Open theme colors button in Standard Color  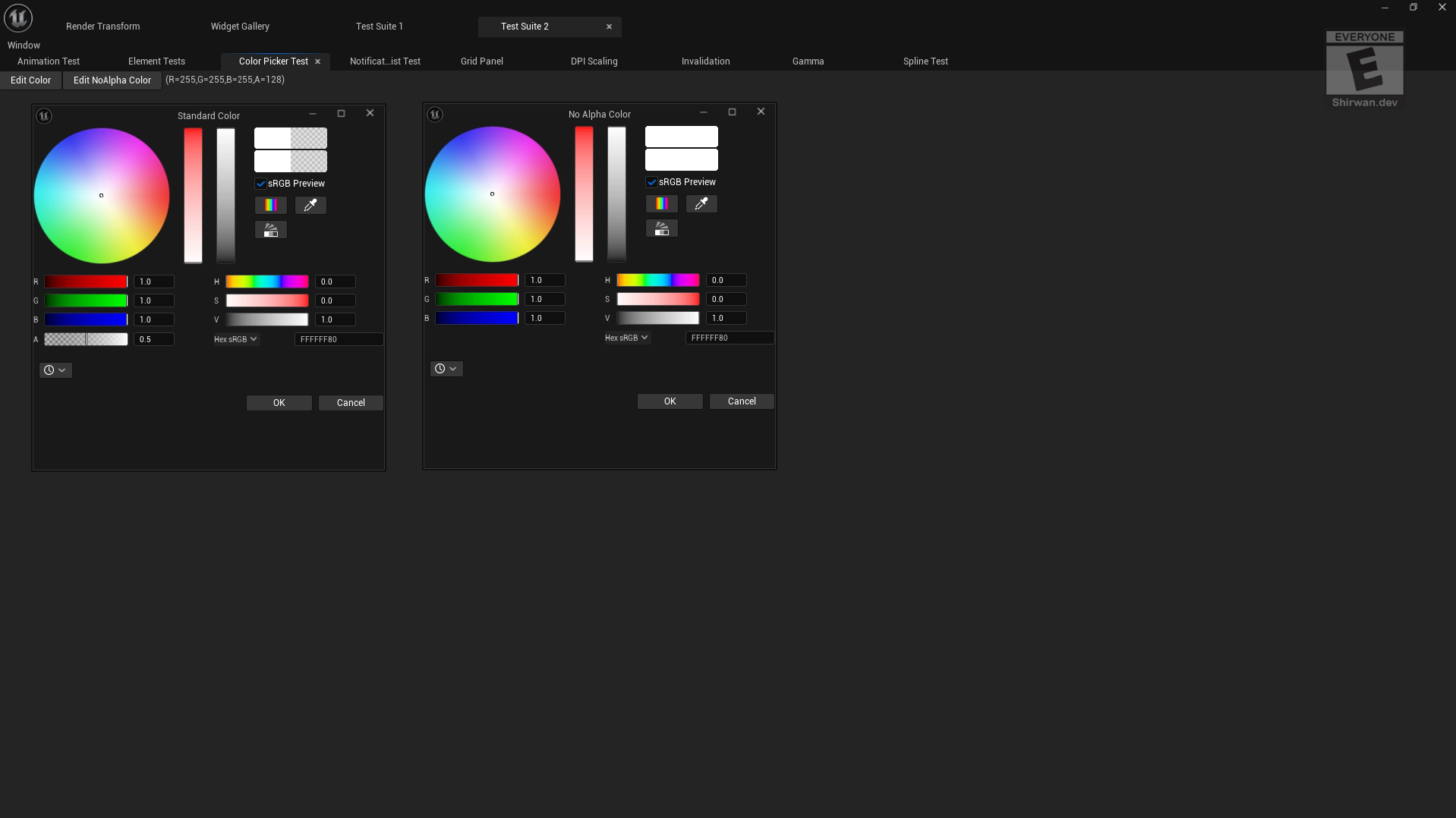tap(270, 230)
